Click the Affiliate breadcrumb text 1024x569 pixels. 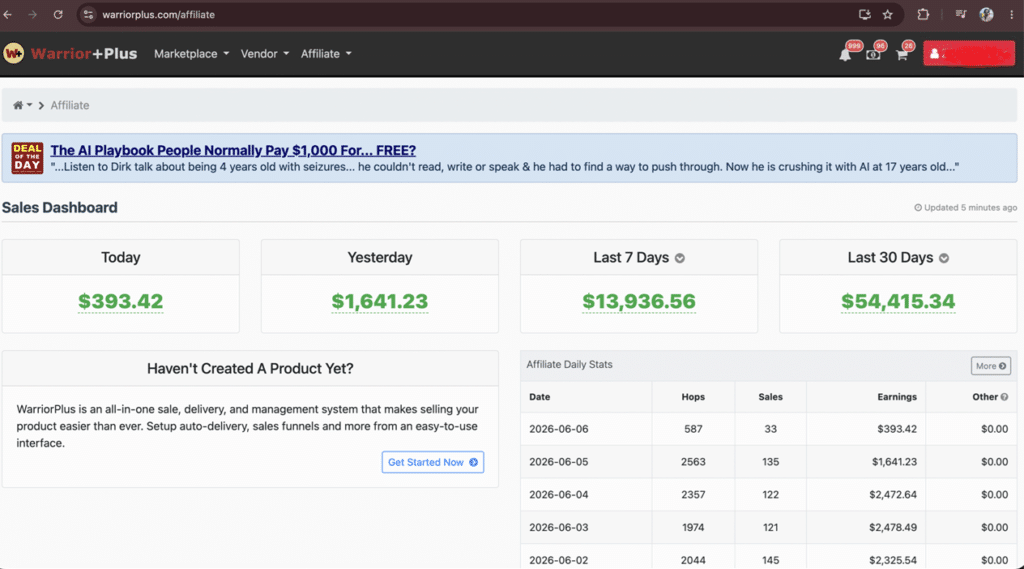pyautogui.click(x=70, y=105)
